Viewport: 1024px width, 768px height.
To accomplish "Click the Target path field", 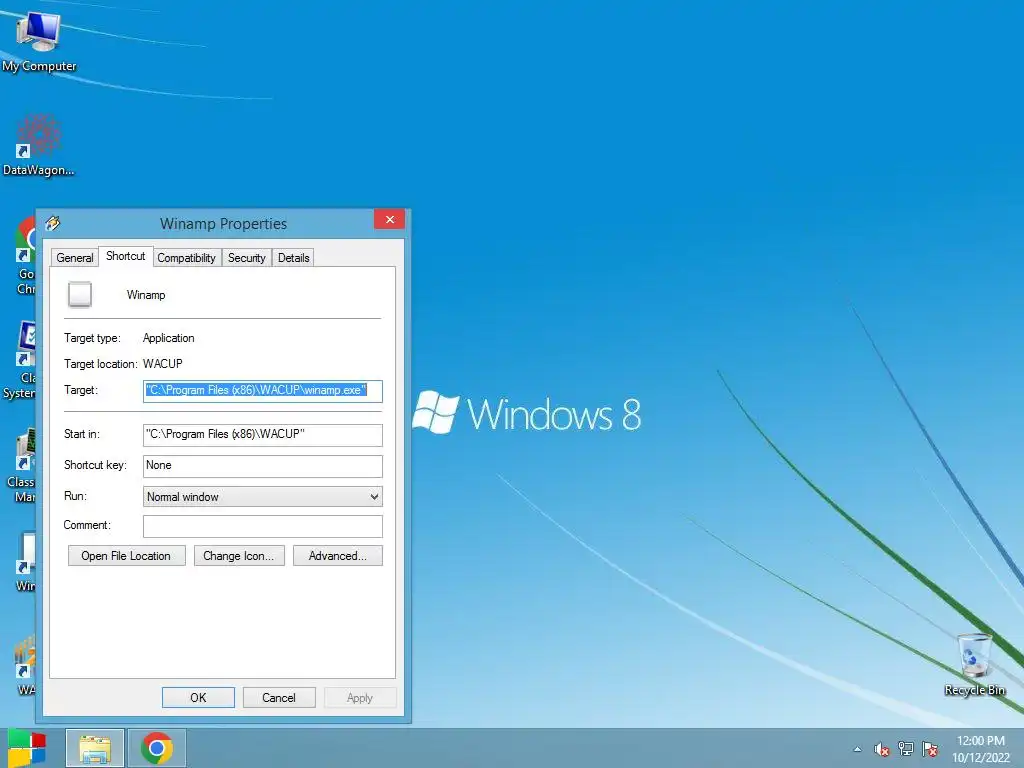I will (263, 391).
